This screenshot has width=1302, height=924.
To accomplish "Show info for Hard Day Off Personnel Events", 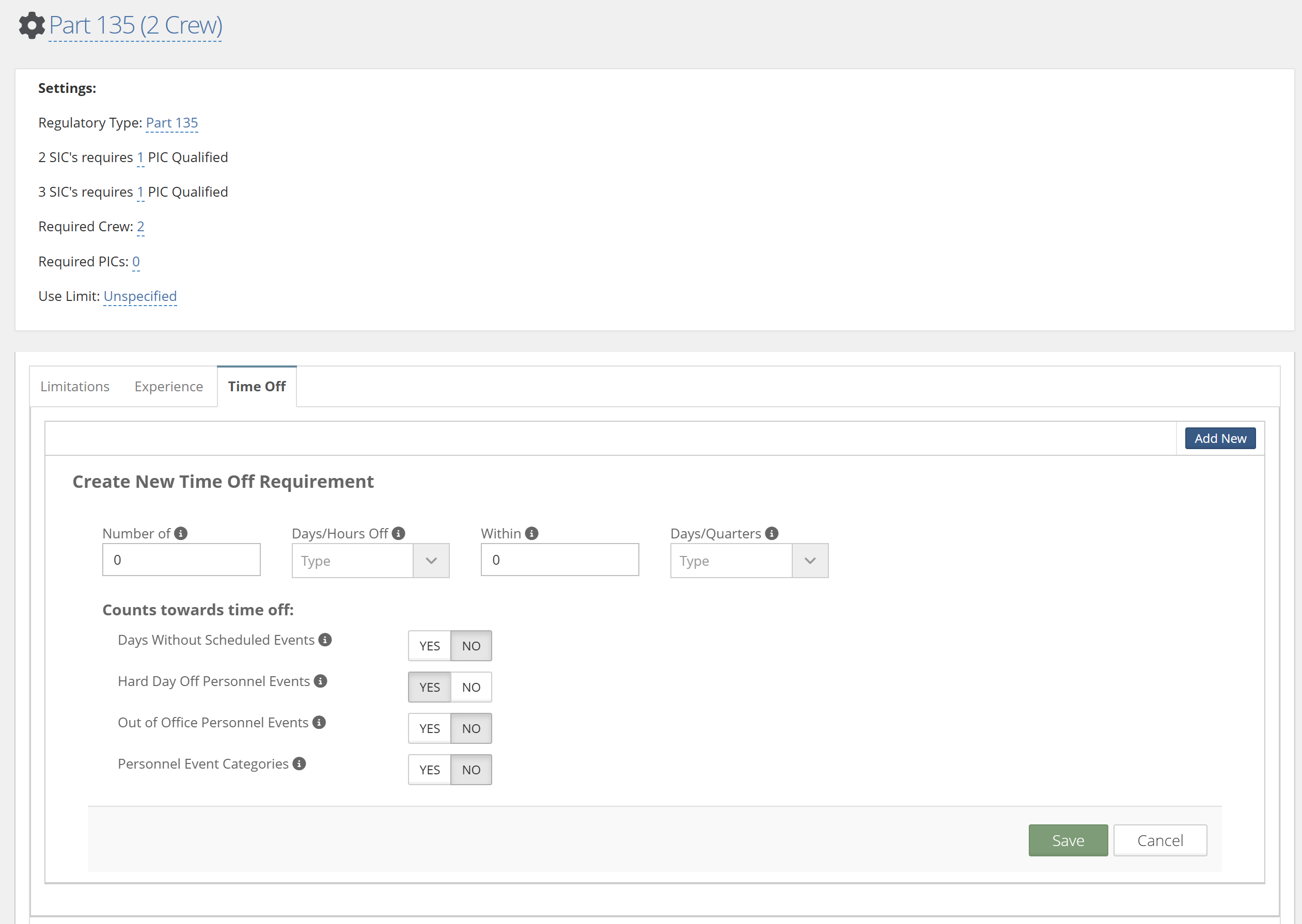I will 321,681.
